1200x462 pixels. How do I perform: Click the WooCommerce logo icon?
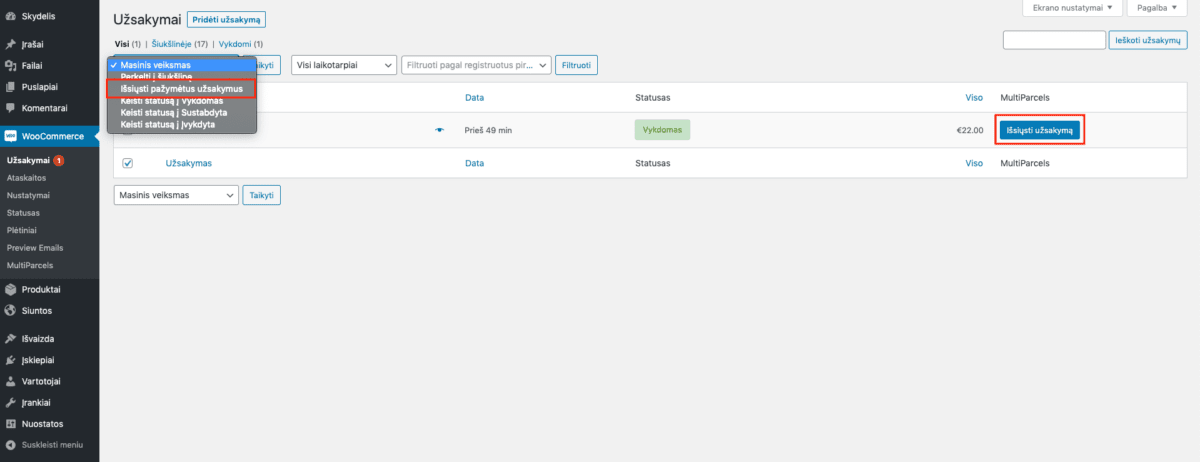coord(10,136)
